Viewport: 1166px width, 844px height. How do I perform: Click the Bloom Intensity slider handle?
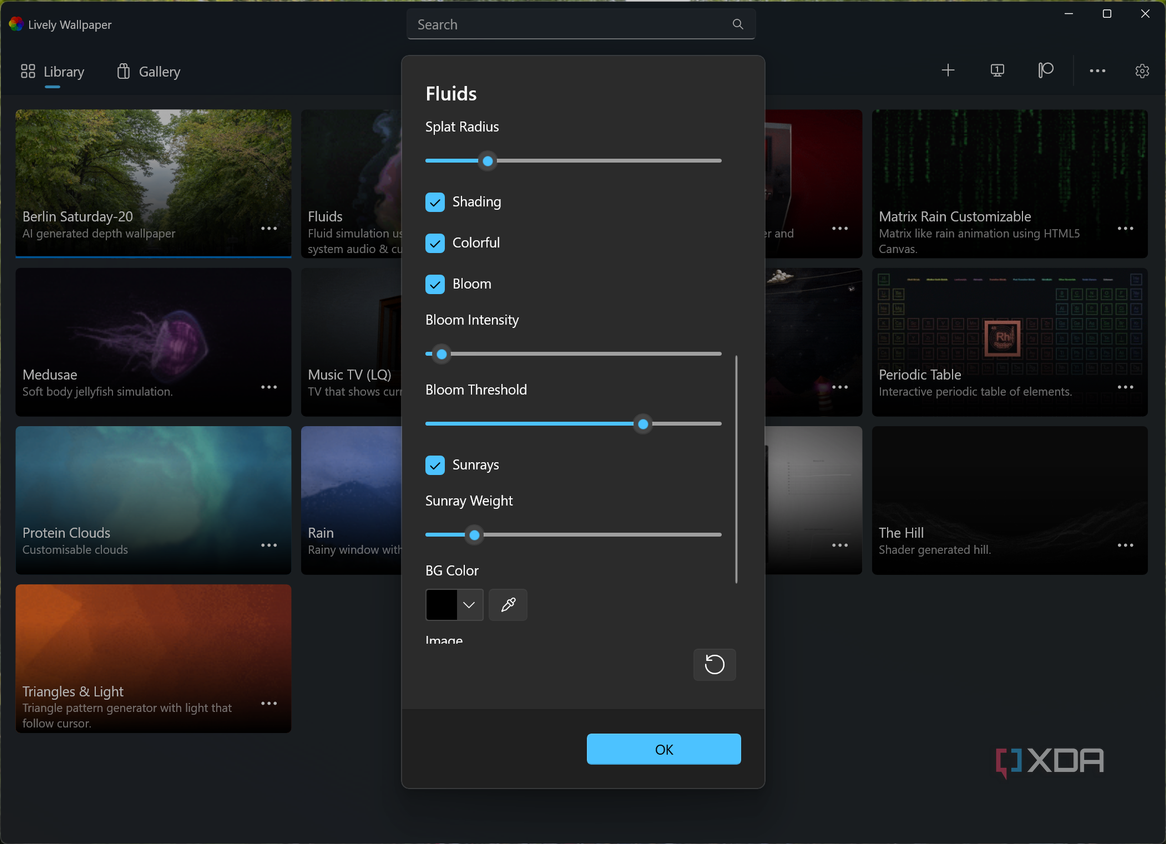pyautogui.click(x=442, y=354)
